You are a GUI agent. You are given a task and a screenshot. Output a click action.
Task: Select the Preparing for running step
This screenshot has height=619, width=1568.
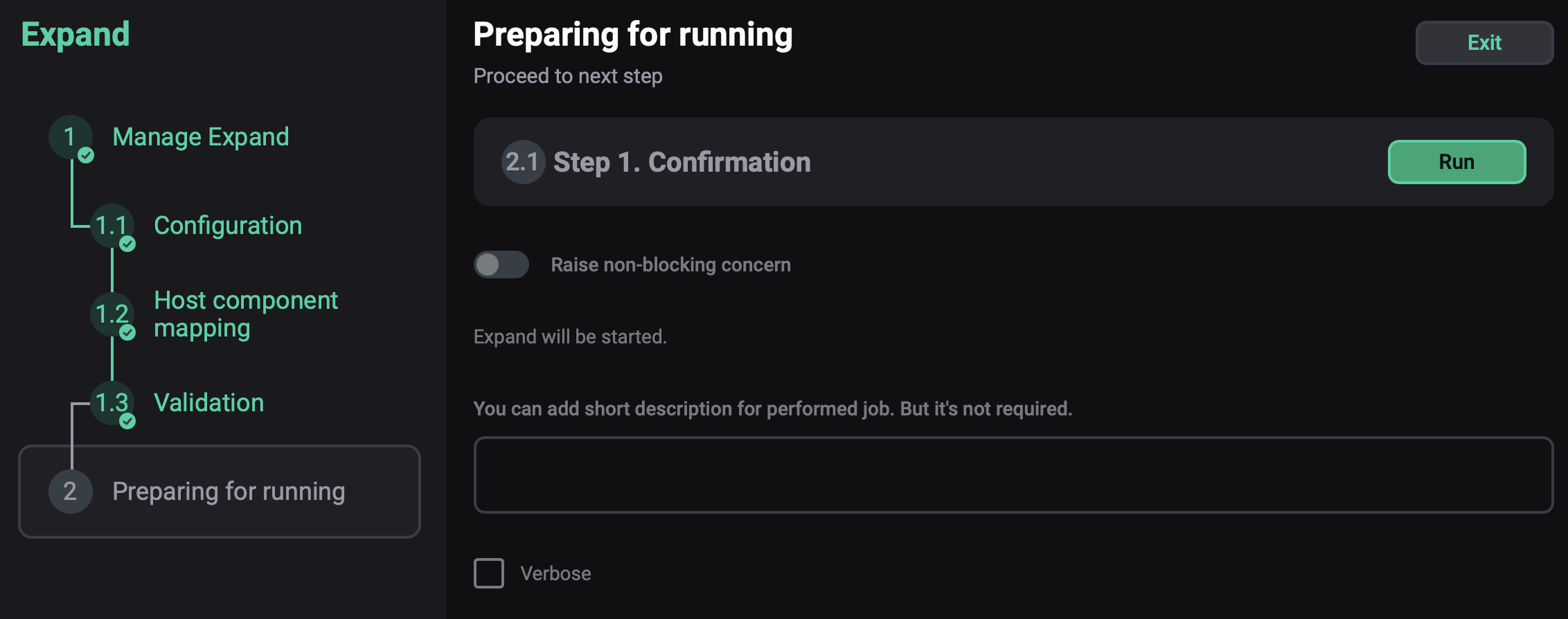[229, 492]
